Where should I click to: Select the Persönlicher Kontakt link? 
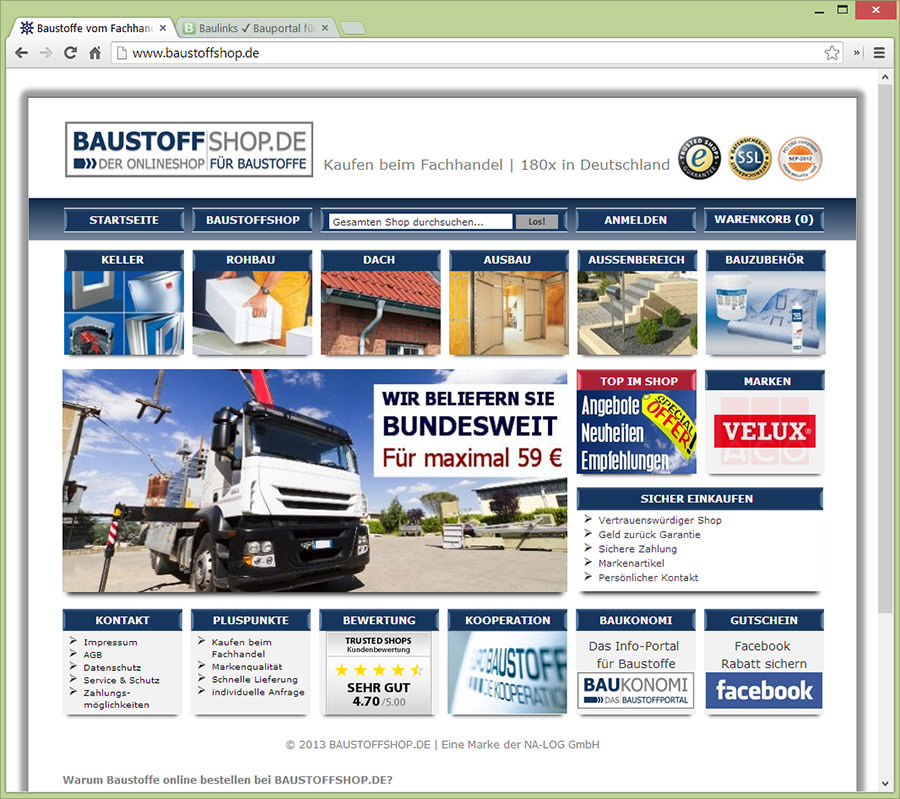pyautogui.click(x=648, y=577)
